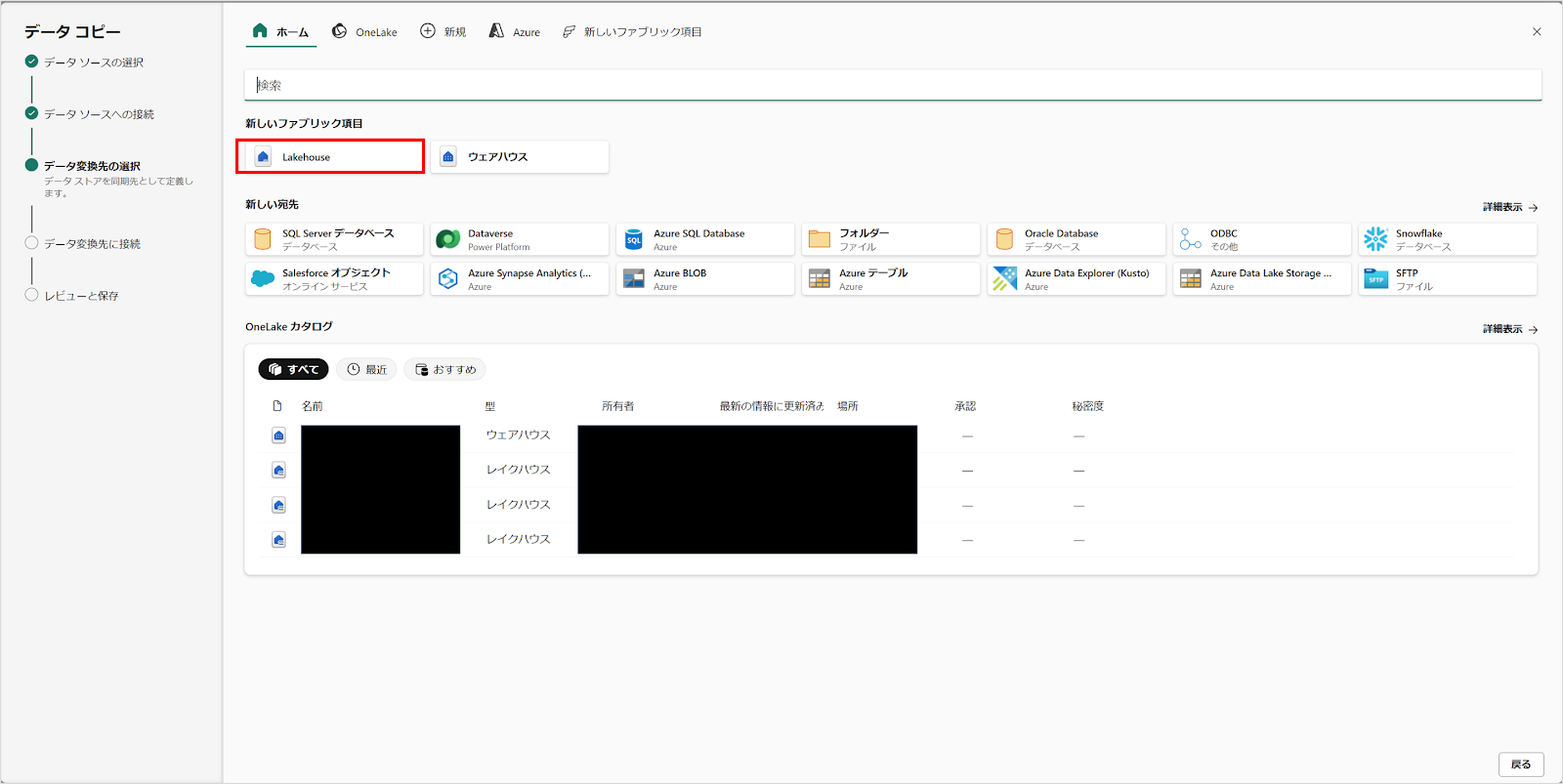The height and width of the screenshot is (784, 1563).
Task: Click the 検索 search field
Action: 893,85
